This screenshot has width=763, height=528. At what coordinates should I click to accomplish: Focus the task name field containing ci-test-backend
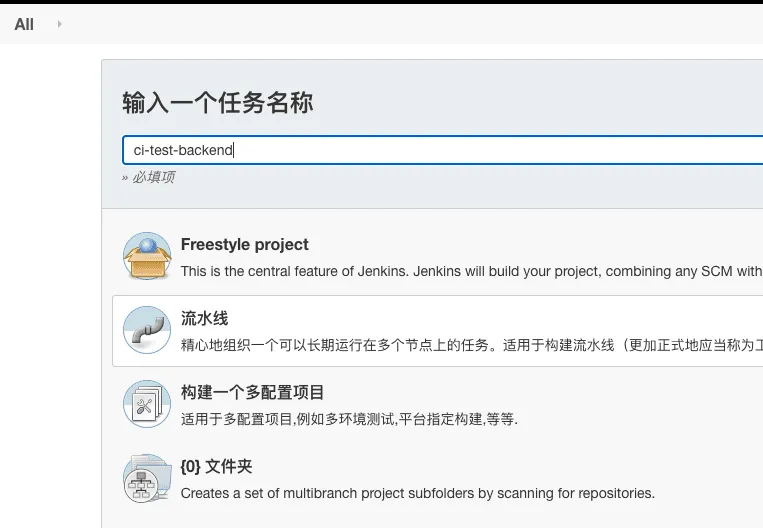442,150
